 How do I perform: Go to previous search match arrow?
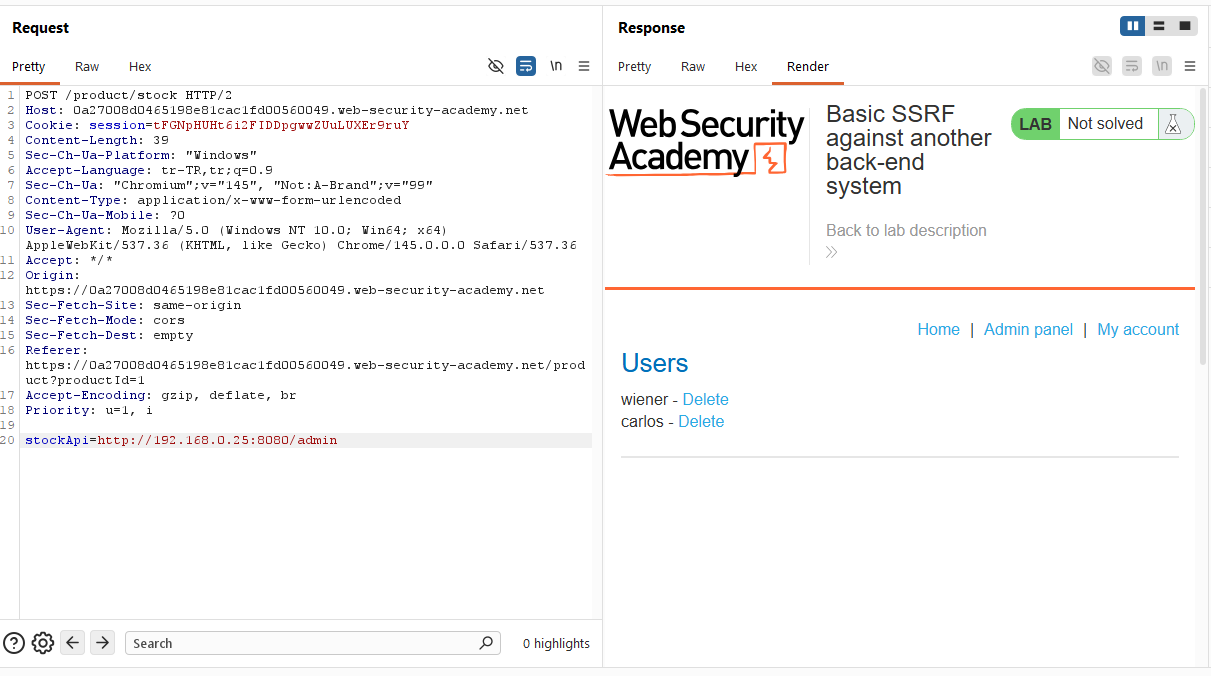72,643
